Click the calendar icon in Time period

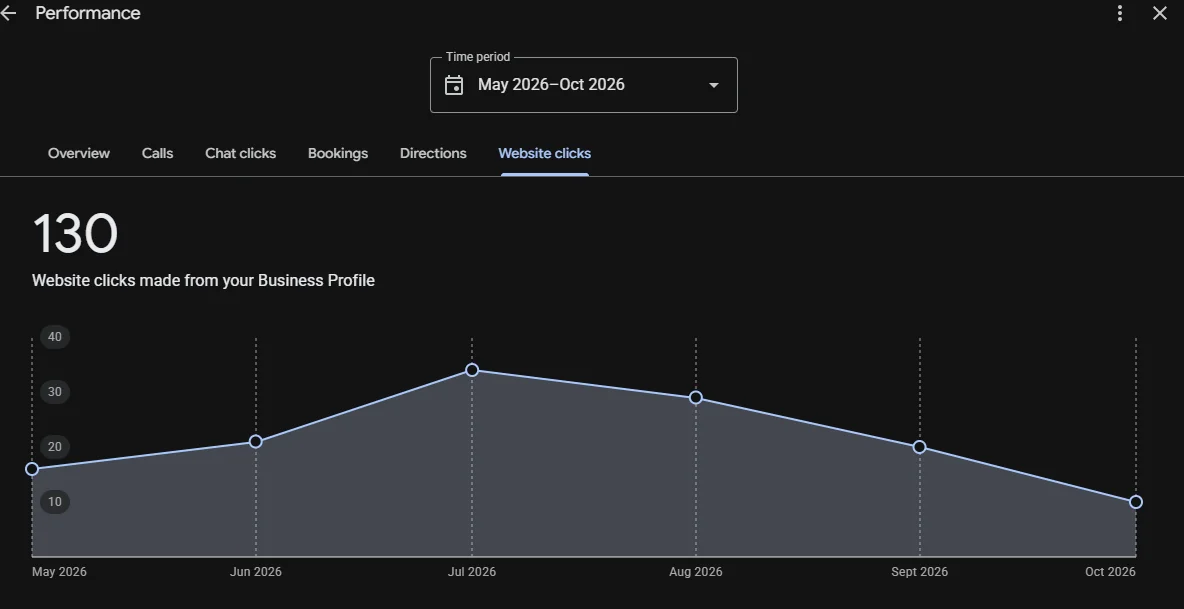coord(454,85)
